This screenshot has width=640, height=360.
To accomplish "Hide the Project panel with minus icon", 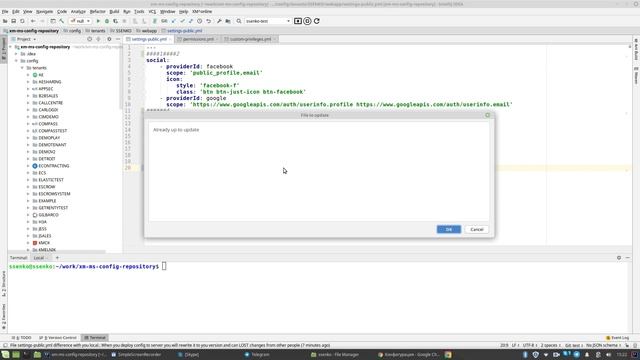I will [118, 39].
